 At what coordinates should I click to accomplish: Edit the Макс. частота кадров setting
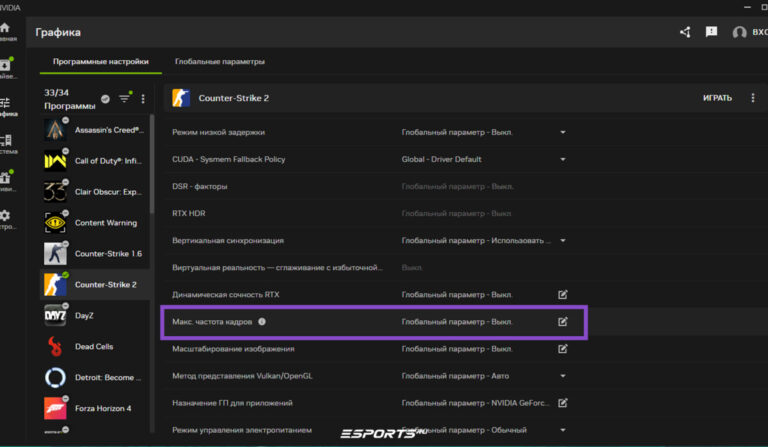point(563,322)
